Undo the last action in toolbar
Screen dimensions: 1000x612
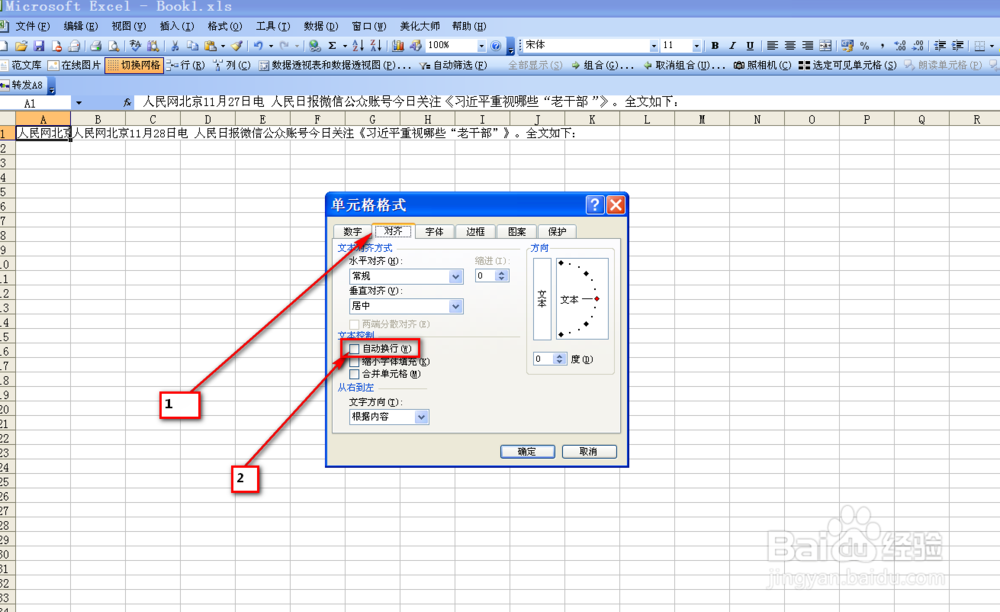click(x=258, y=46)
